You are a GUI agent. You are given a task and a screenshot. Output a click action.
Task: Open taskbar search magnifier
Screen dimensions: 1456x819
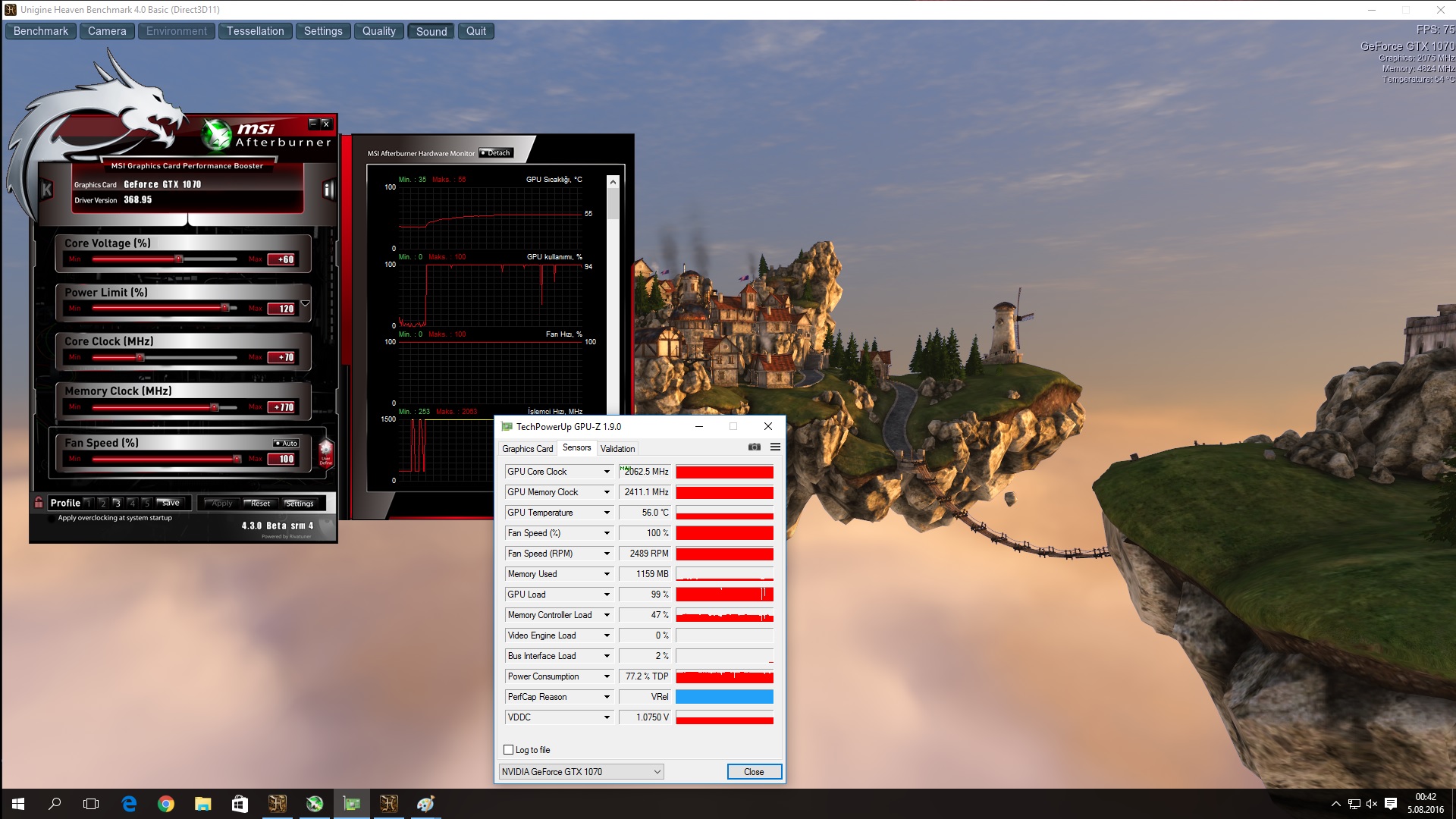pyautogui.click(x=55, y=804)
